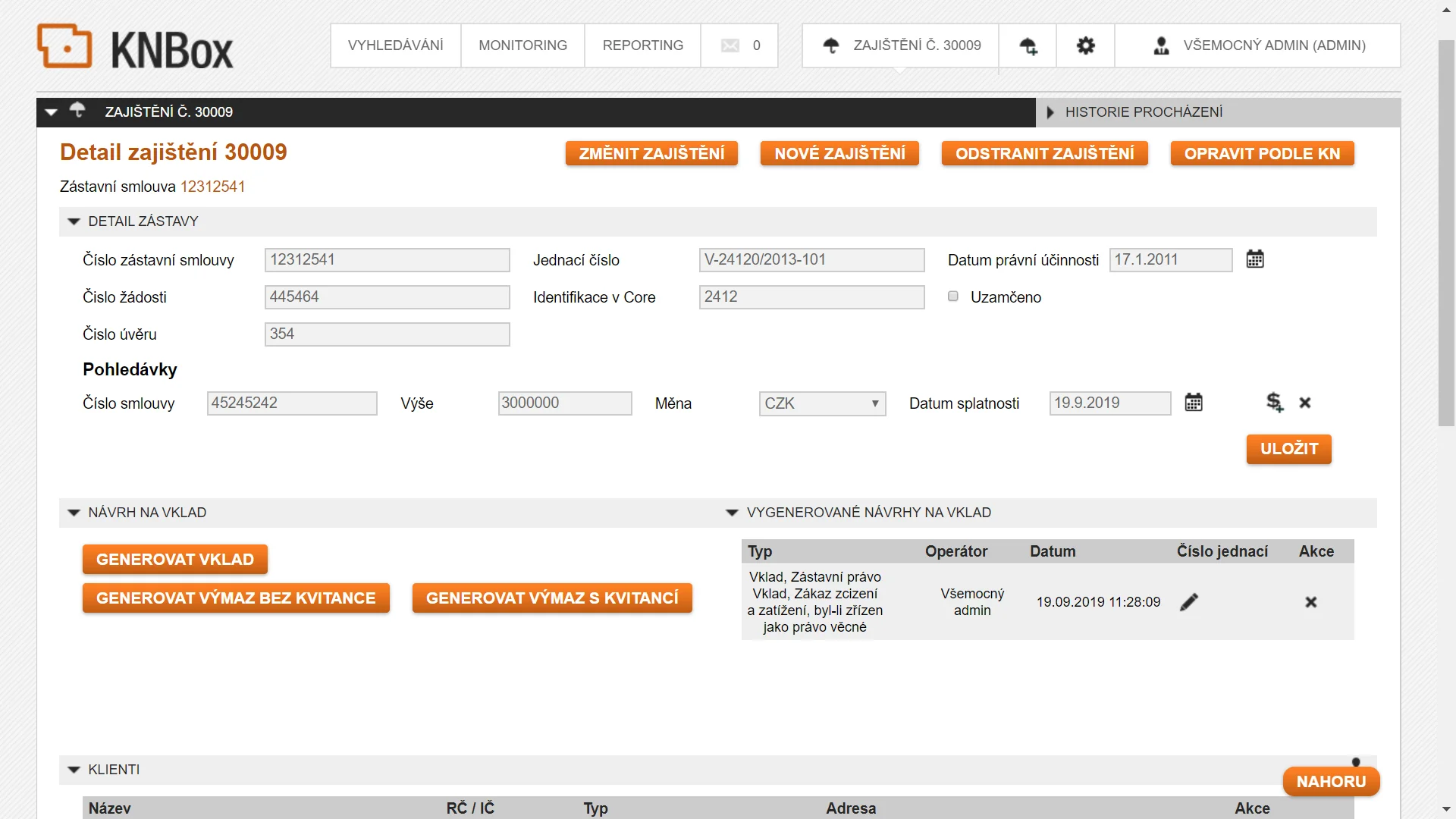
Task: Collapse the Návrh na vklad section
Action: point(74,513)
